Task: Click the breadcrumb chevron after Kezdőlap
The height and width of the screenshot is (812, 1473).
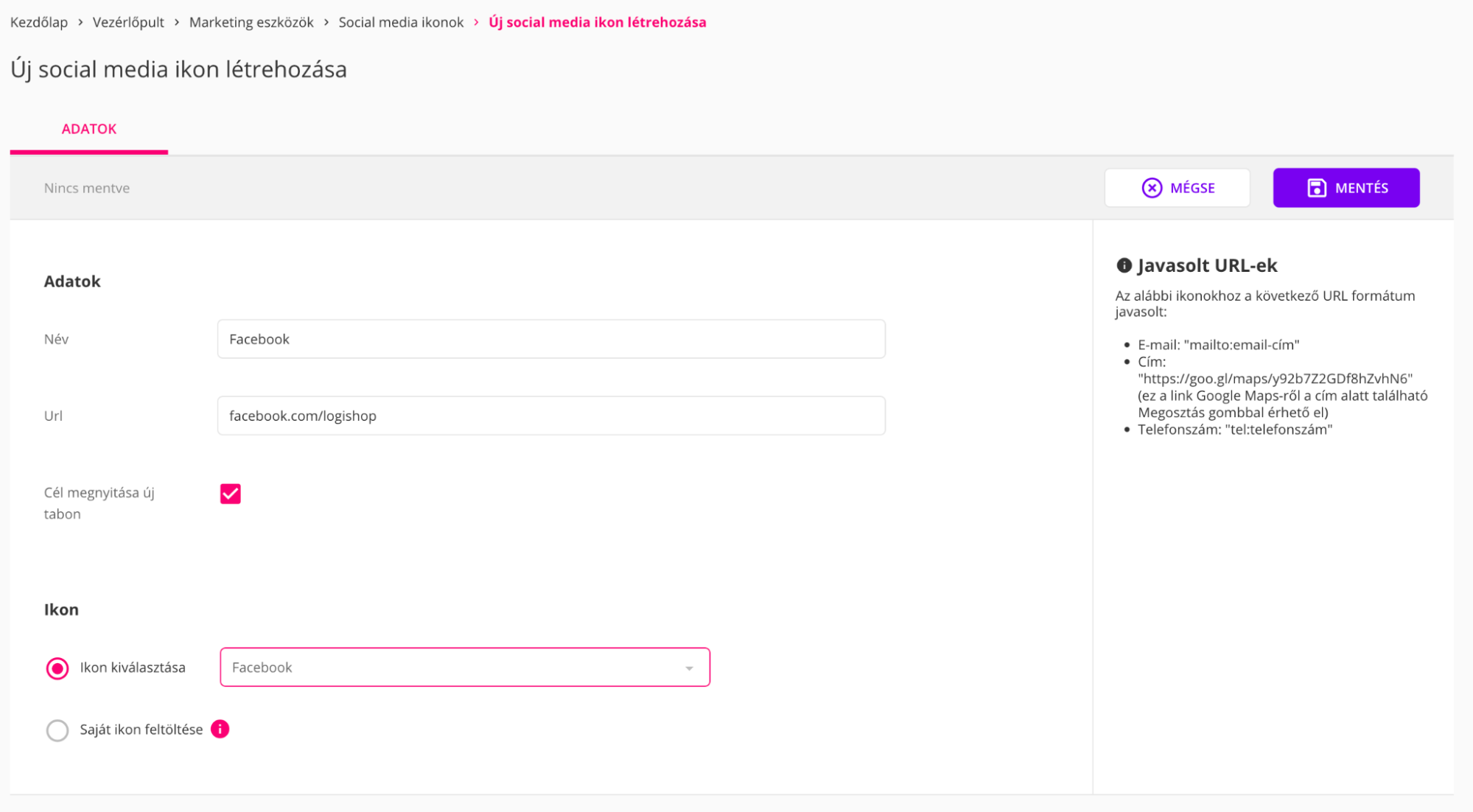Action: [80, 23]
